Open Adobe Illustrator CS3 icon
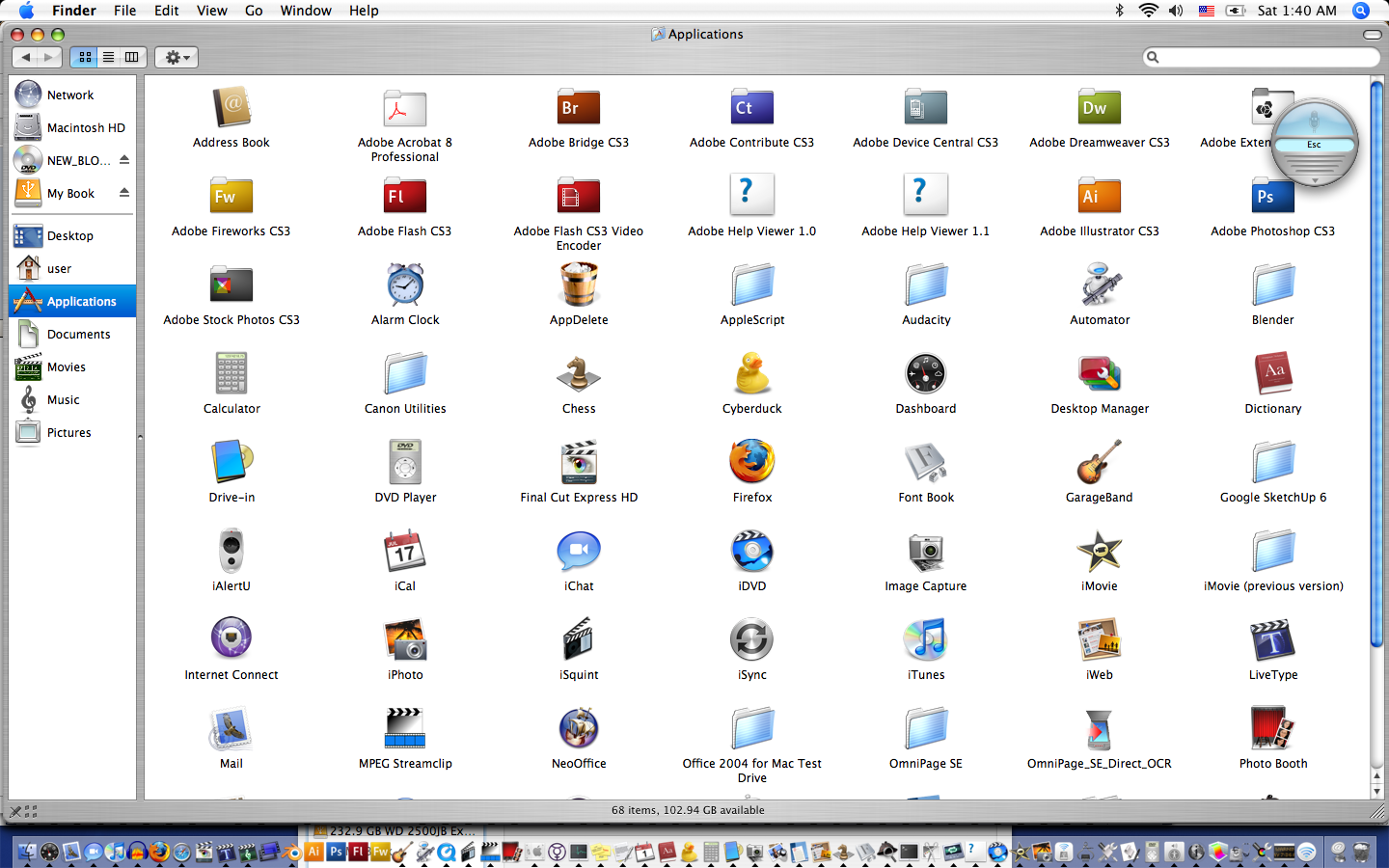This screenshot has width=1389, height=868. coord(1100,197)
